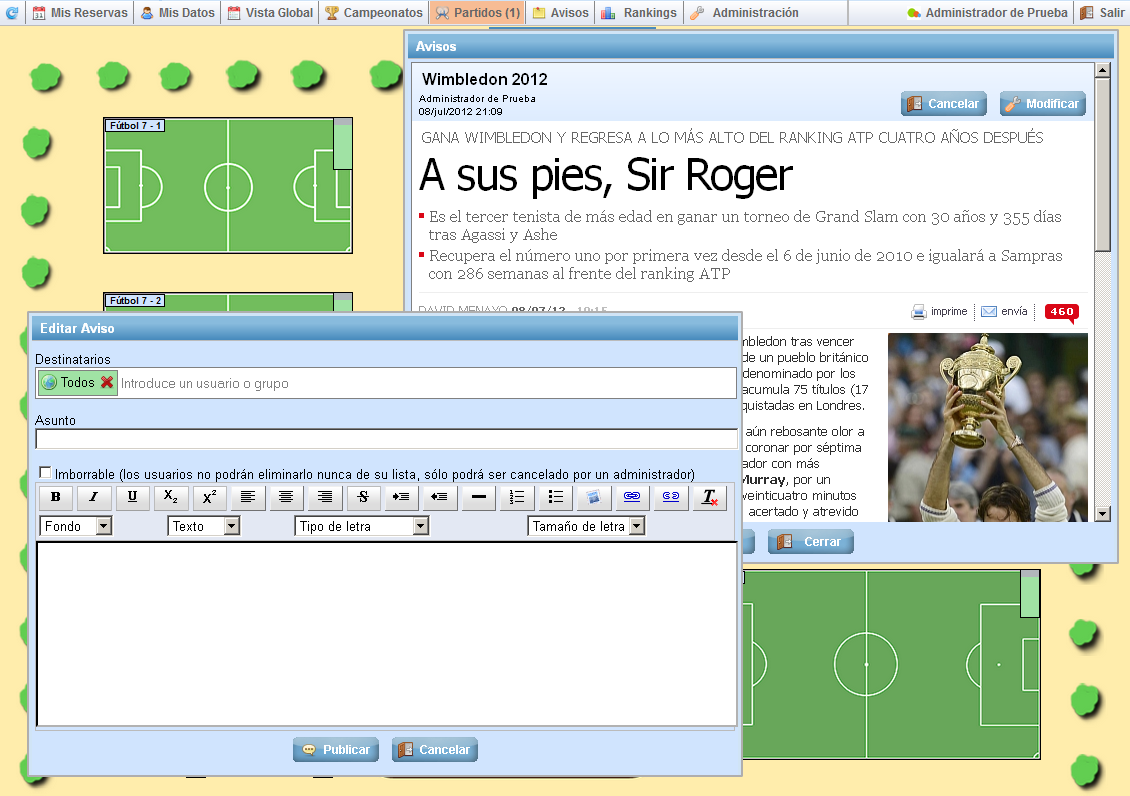
Task: Open the Mis Reservas menu
Action: point(80,12)
